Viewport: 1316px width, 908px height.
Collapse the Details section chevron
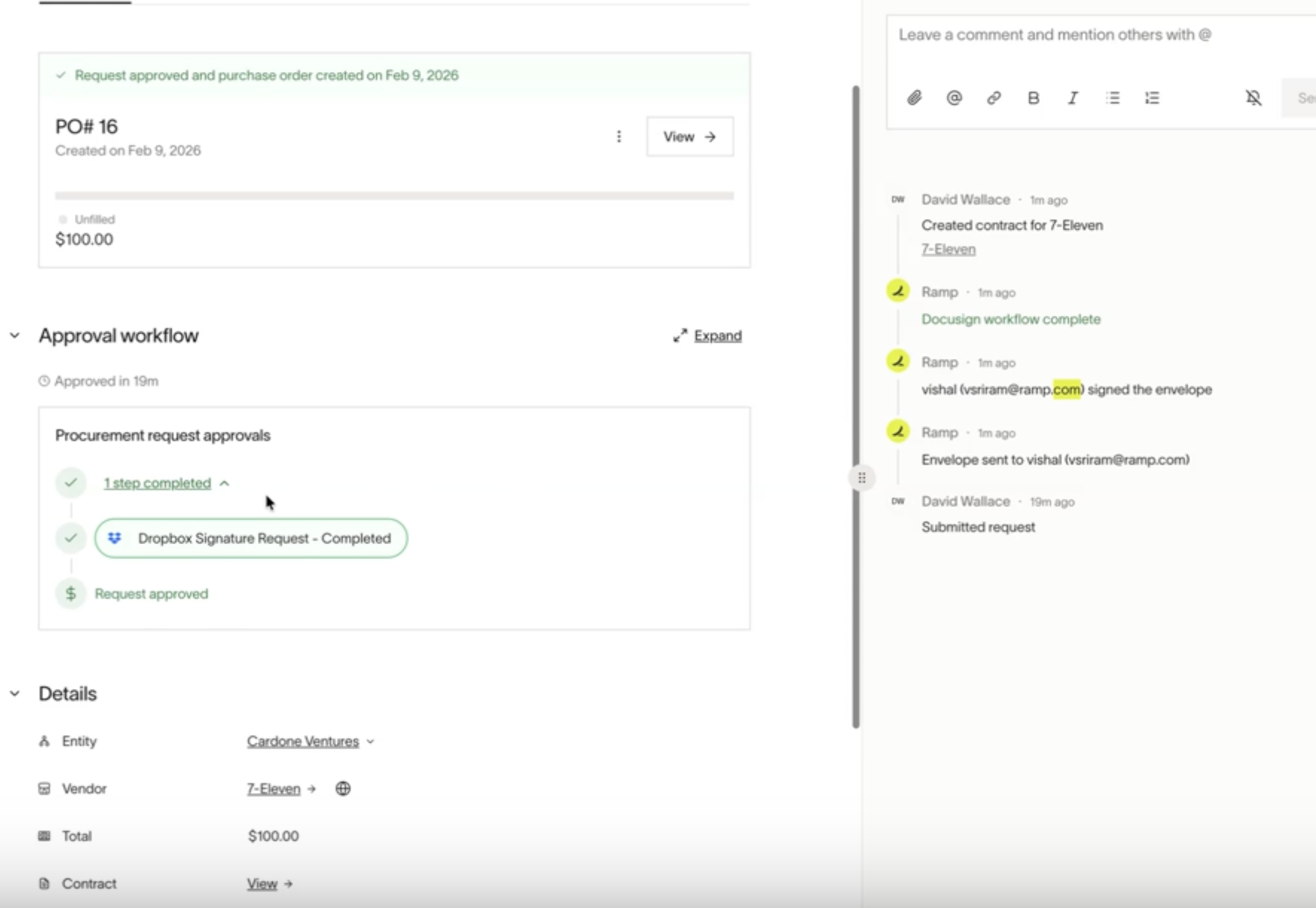15,693
